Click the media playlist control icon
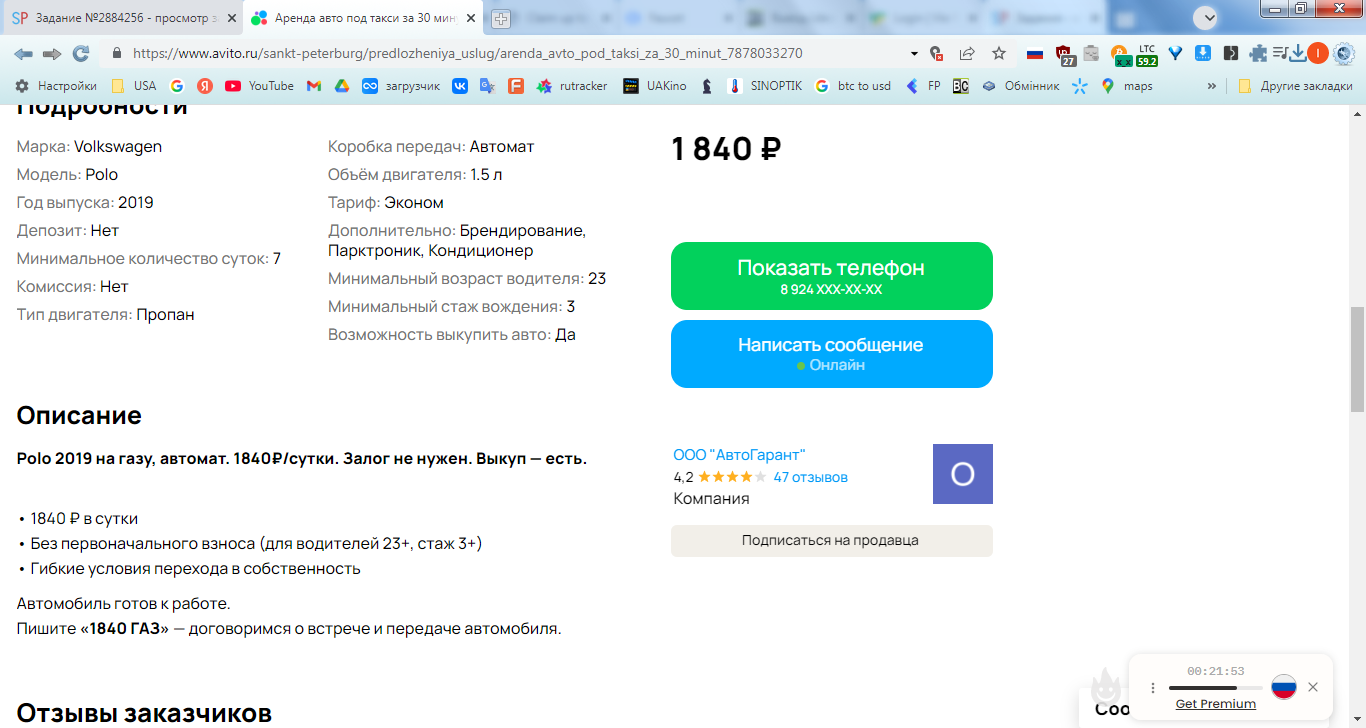The height and width of the screenshot is (728, 1366). tap(1279, 53)
